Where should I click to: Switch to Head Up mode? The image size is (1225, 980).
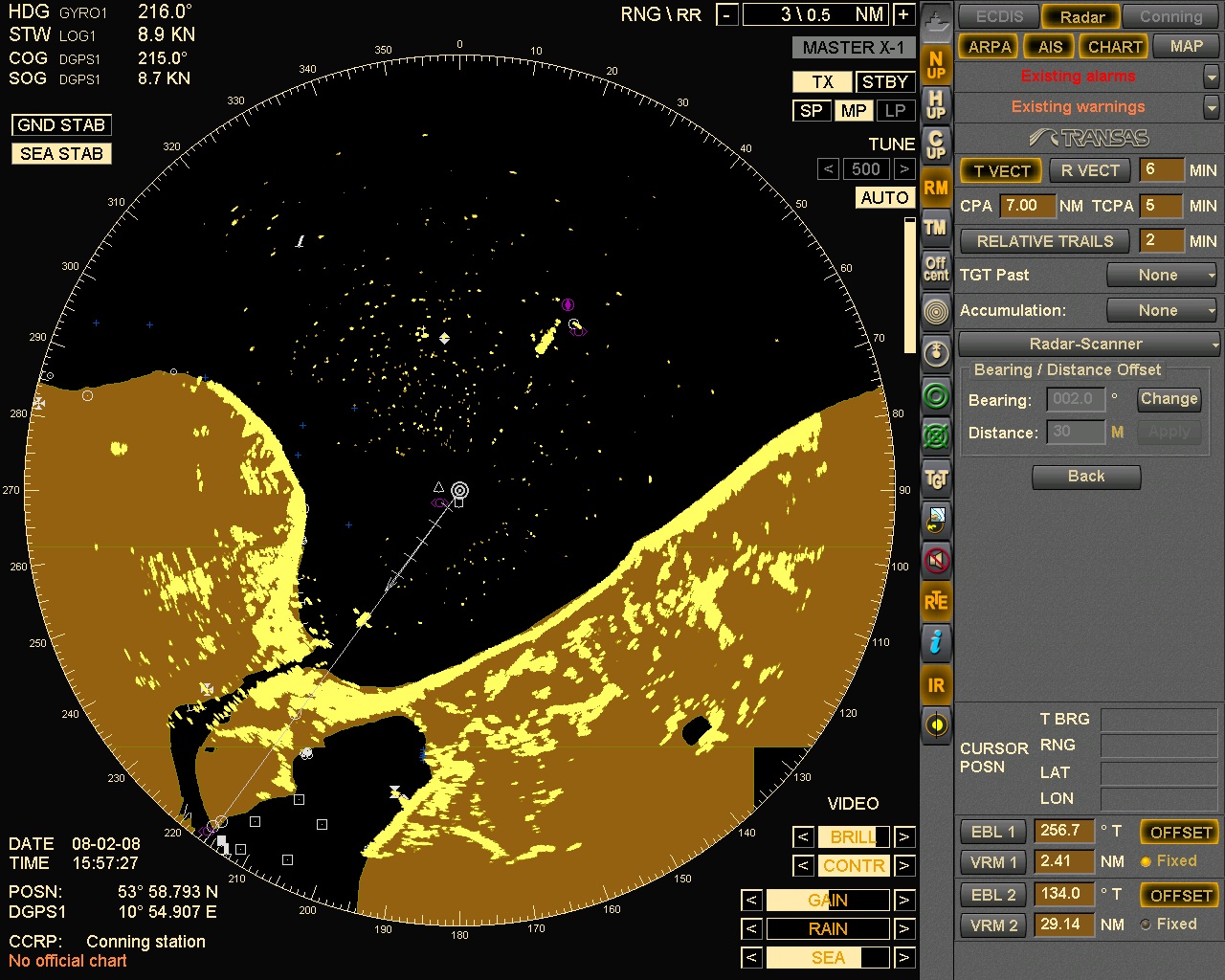935,105
